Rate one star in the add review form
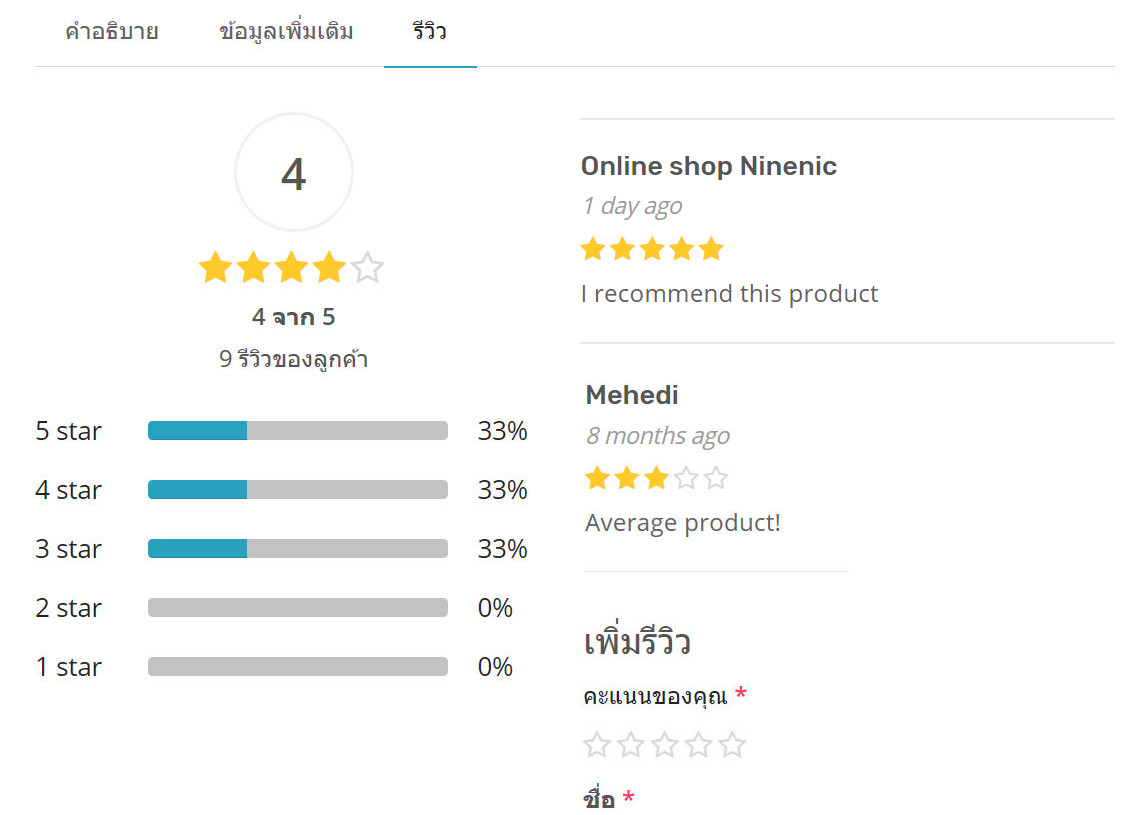This screenshot has width=1145, height=815. pos(597,745)
